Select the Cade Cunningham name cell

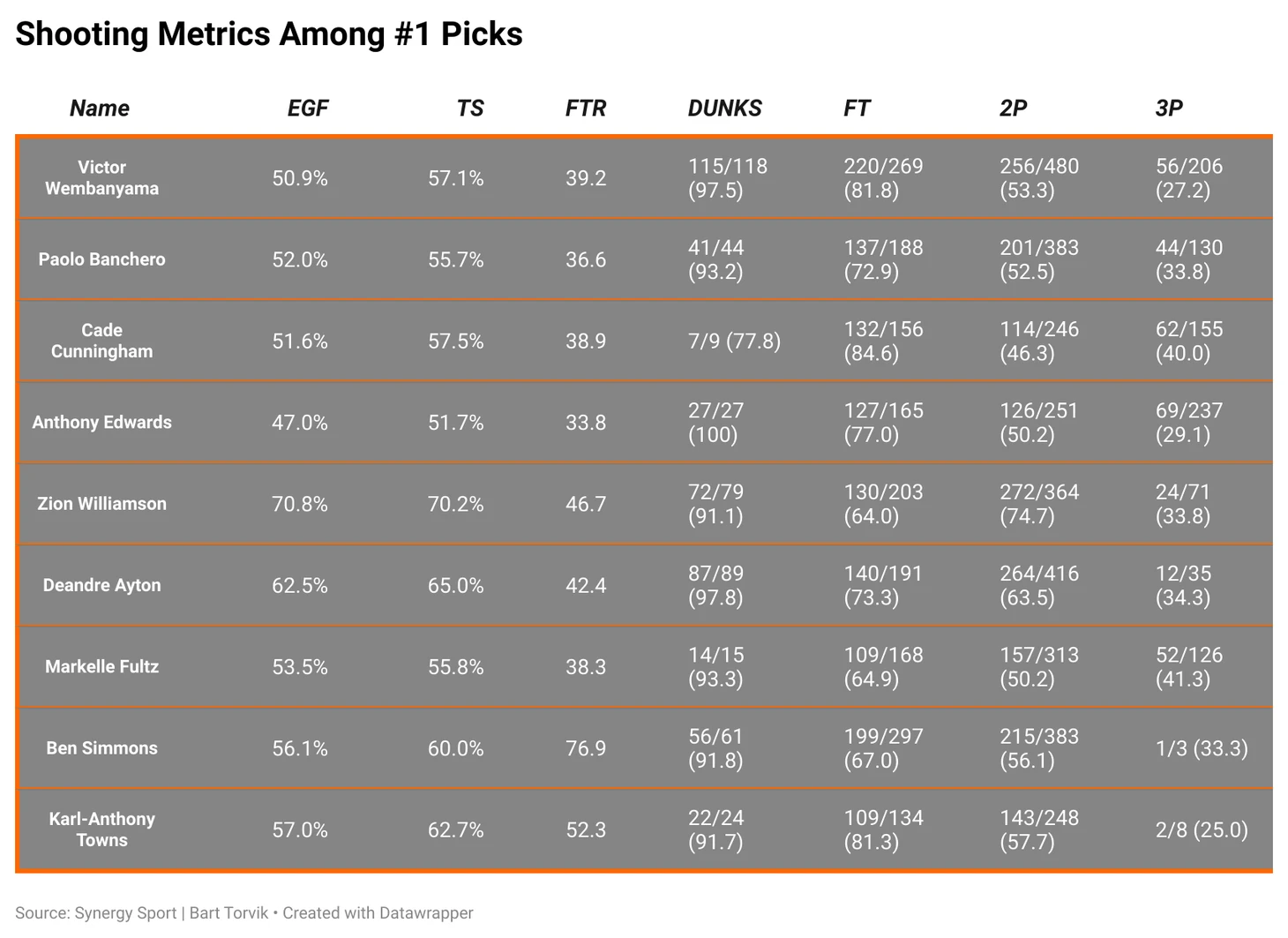(101, 341)
